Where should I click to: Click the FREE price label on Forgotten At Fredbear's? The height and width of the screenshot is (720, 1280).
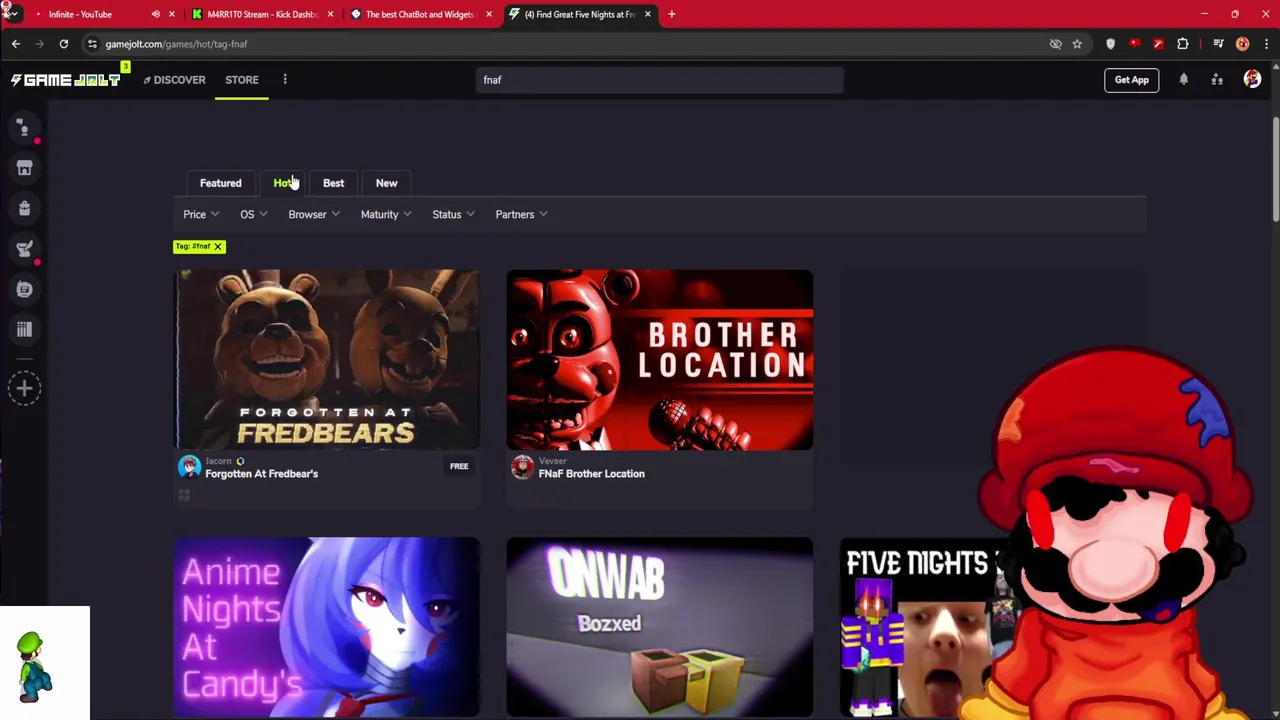459,466
